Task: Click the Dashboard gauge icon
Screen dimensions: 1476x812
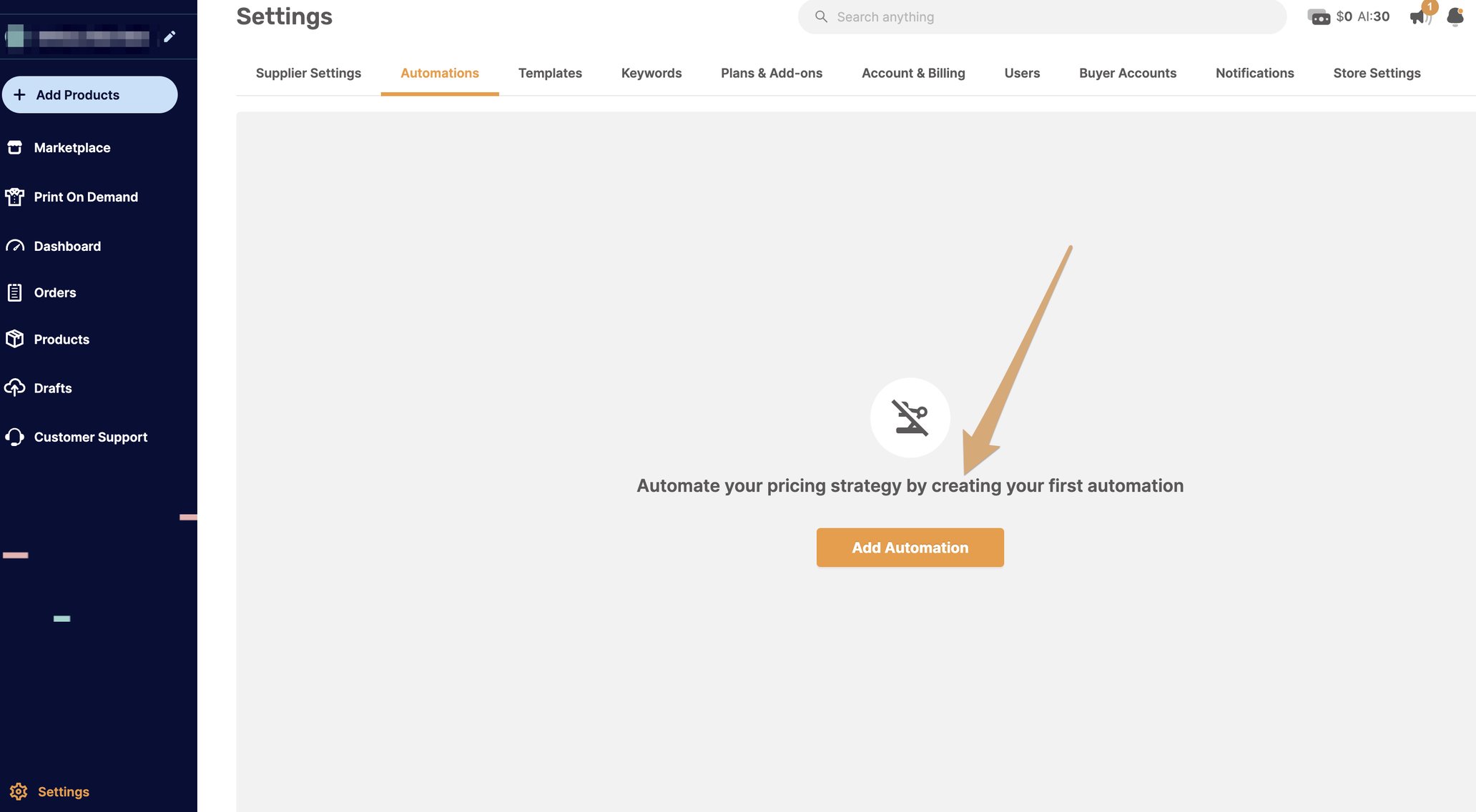Action: tap(14, 246)
